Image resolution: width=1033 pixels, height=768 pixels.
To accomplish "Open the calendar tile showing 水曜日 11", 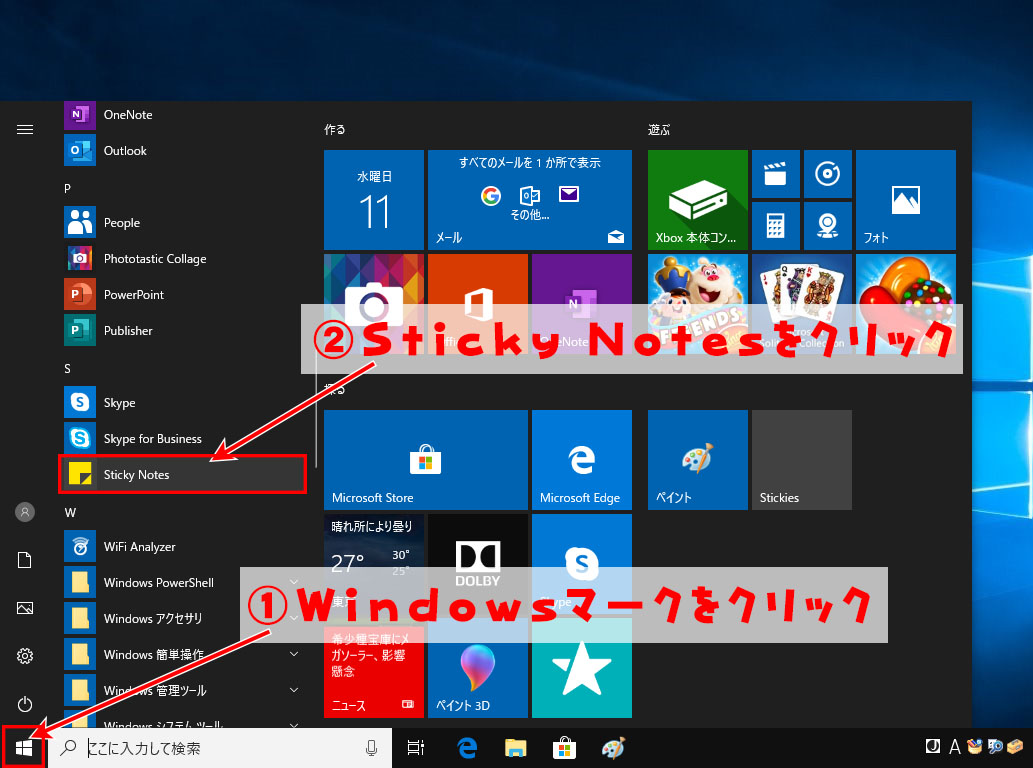I will (x=374, y=200).
